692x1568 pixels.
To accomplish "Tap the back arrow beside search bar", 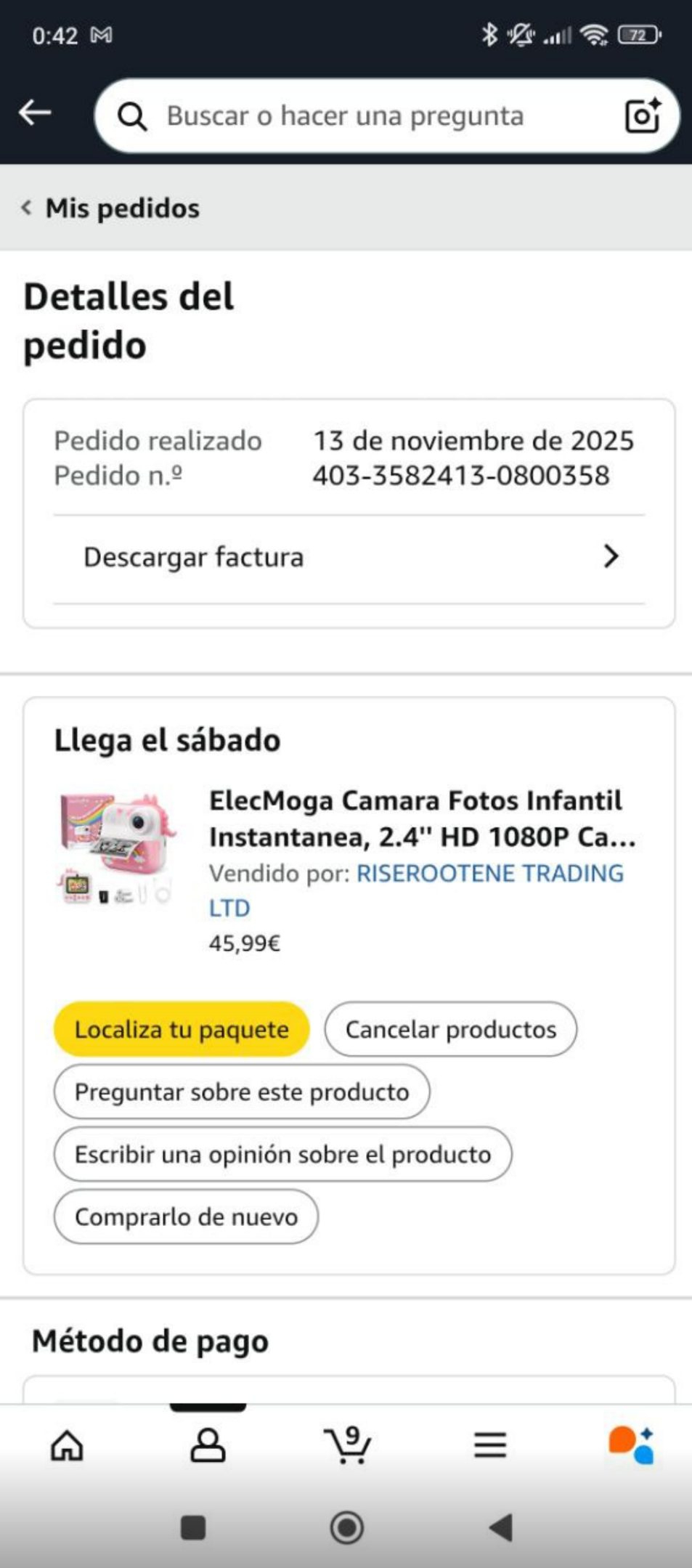I will pos(35,113).
